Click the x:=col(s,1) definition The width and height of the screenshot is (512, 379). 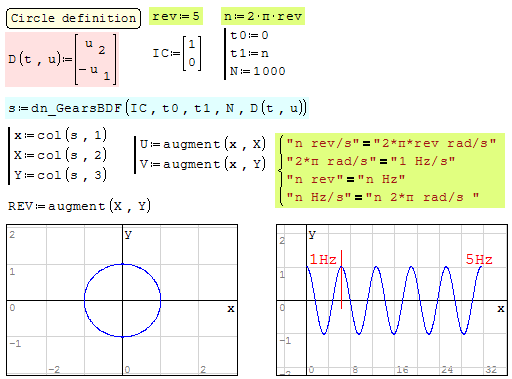(x=60, y=135)
